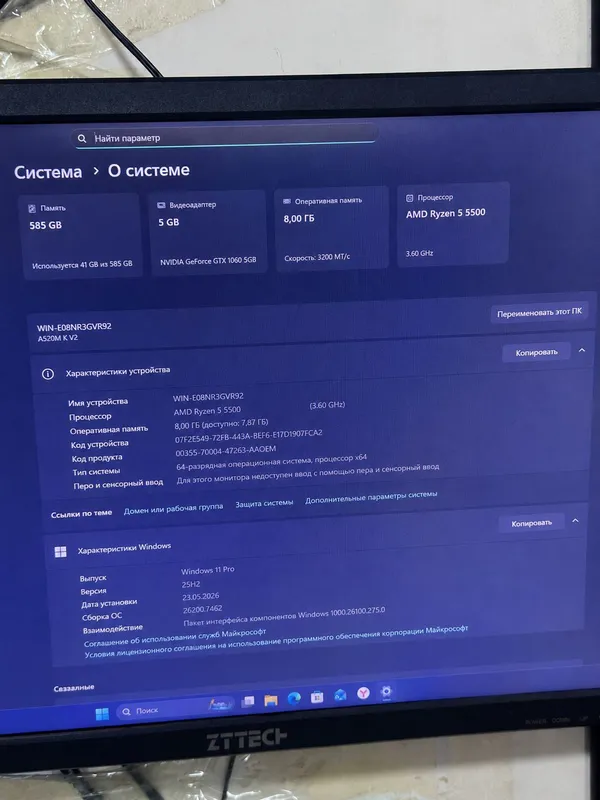Image resolution: width=600 pixels, height=800 pixels.
Task: Click the Найти параметр search field
Action: click(226, 136)
